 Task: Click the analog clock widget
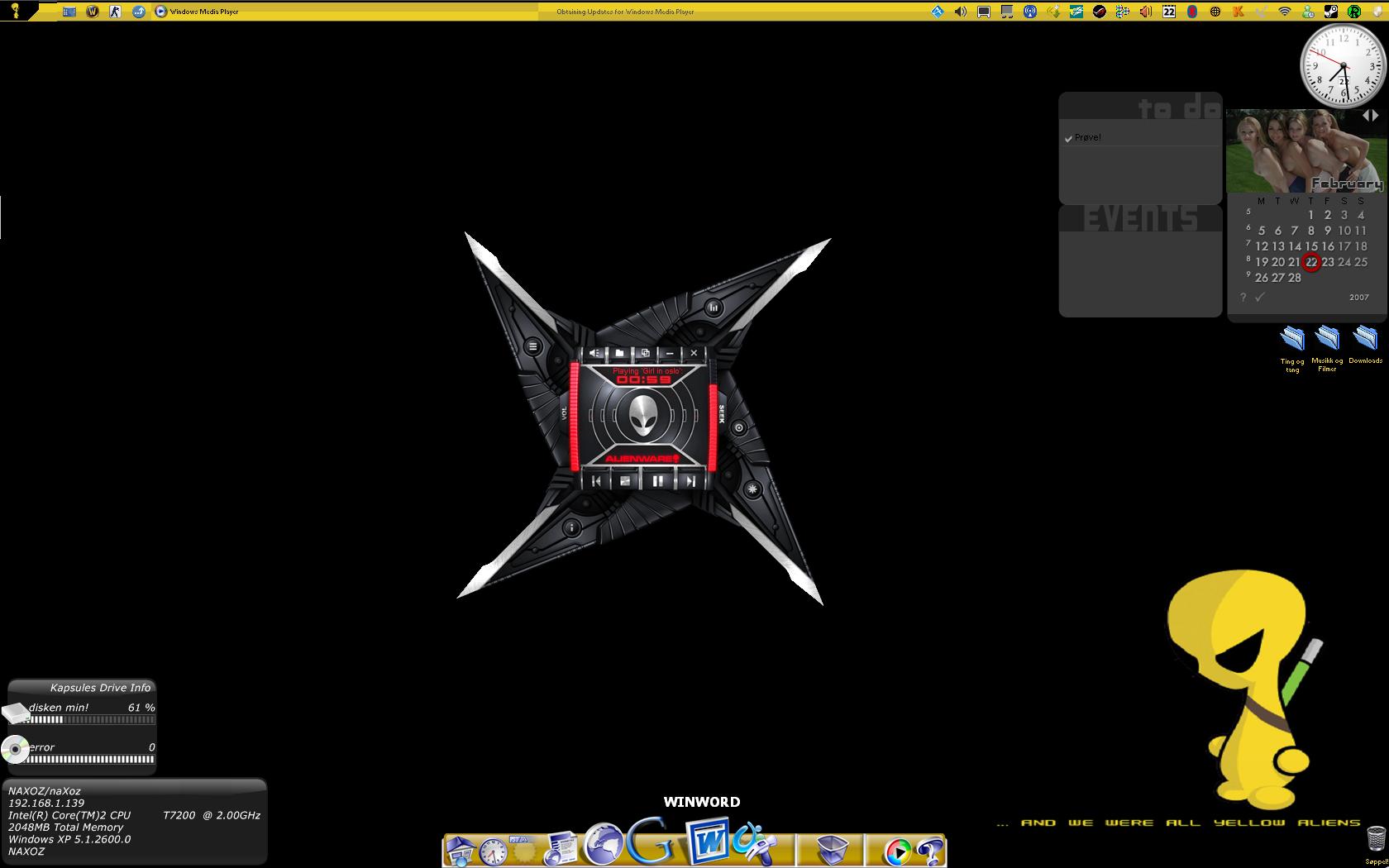click(x=1344, y=66)
